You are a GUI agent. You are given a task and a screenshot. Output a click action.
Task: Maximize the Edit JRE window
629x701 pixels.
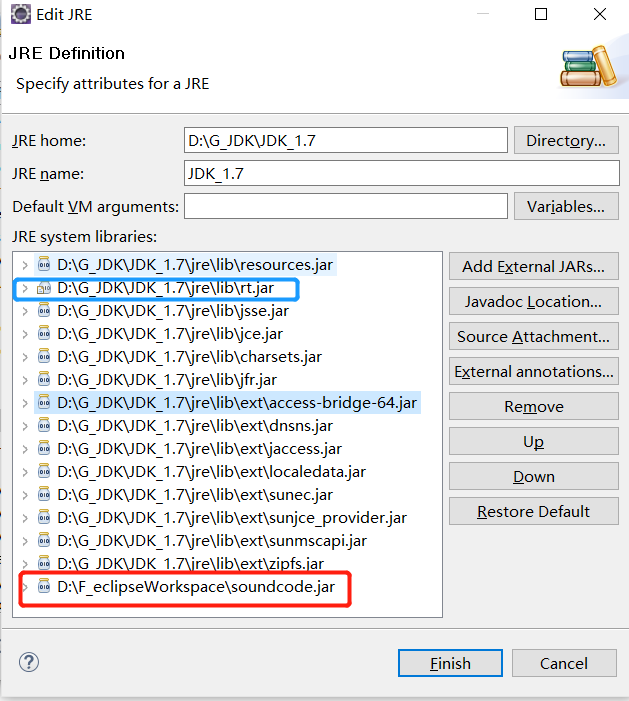(541, 14)
